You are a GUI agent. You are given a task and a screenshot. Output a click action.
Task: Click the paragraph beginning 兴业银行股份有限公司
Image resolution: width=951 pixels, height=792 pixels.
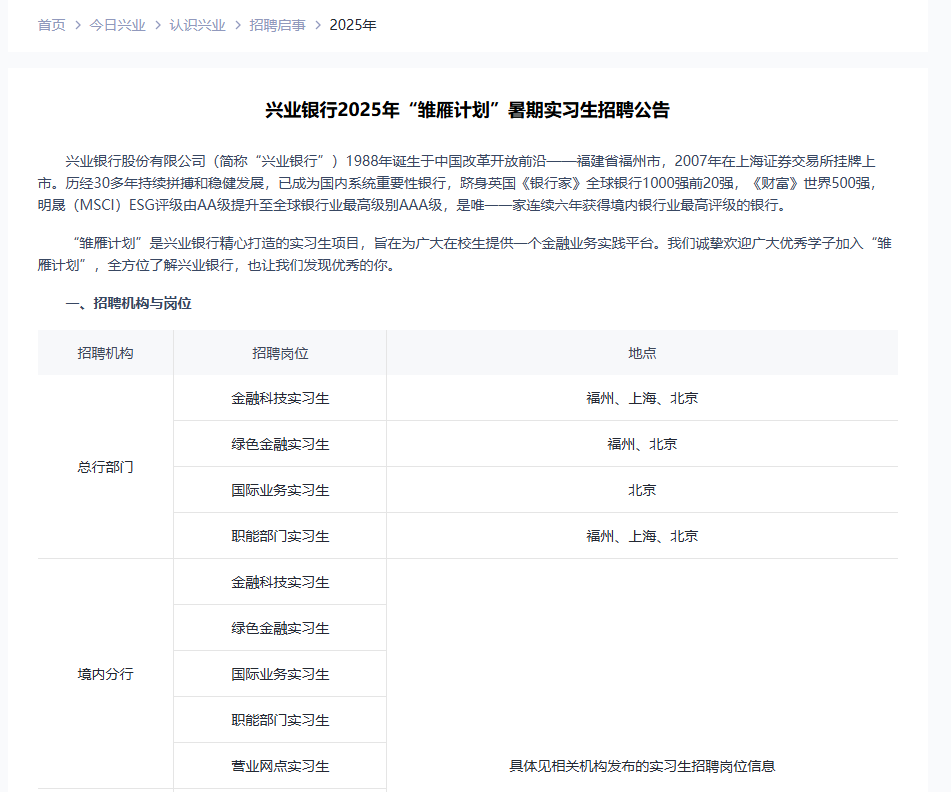pyautogui.click(x=458, y=183)
